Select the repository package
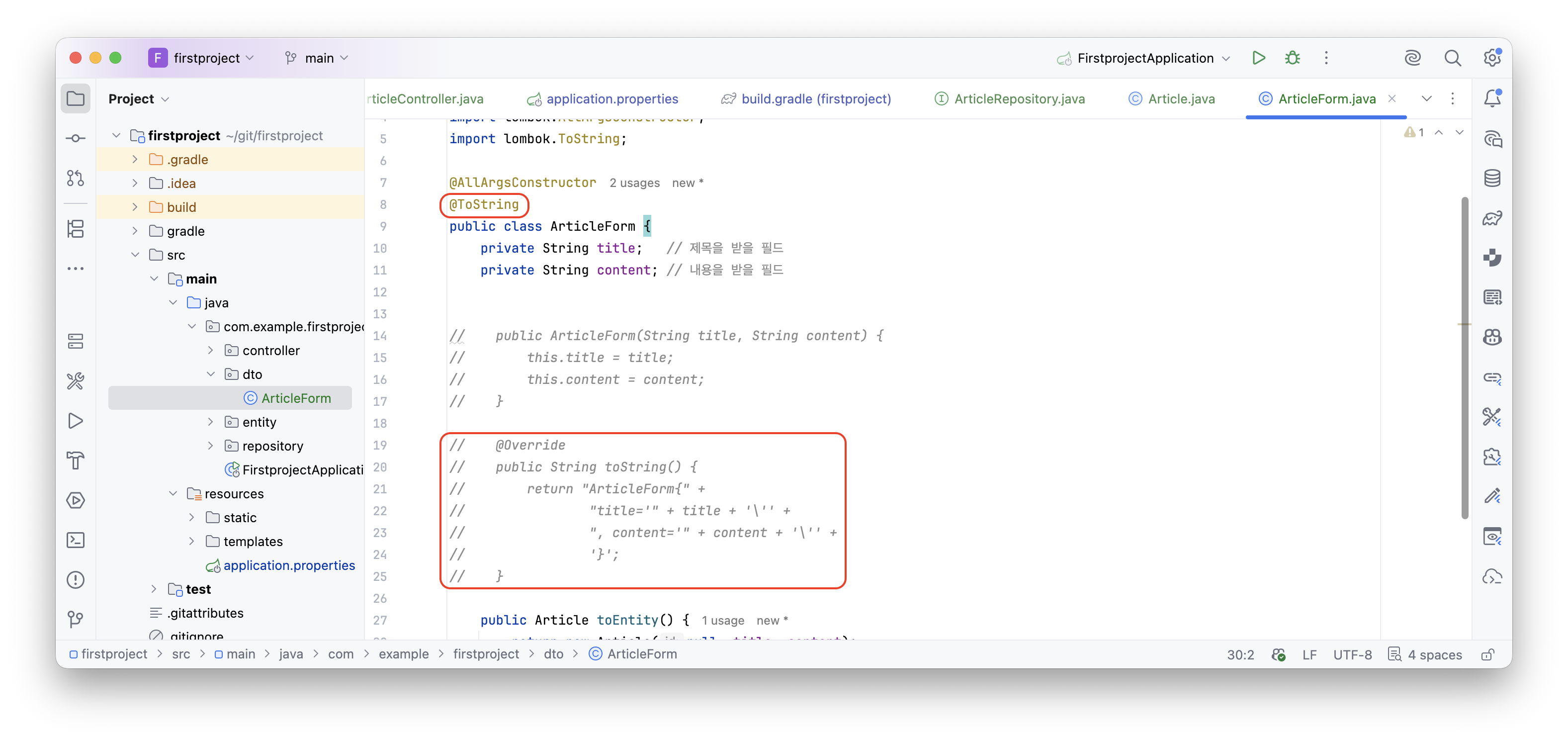1568x742 pixels. [x=263, y=446]
